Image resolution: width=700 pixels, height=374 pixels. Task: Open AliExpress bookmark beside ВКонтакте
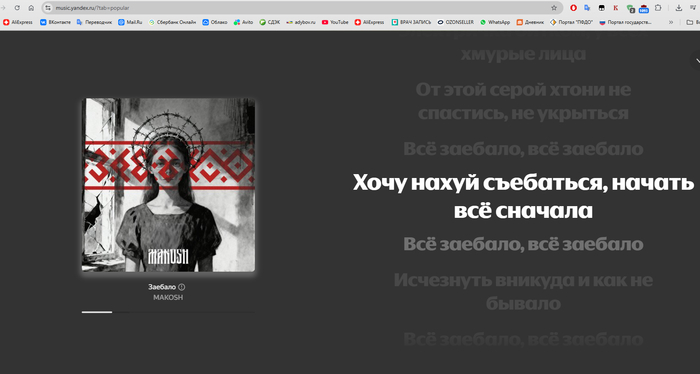[x=18, y=22]
